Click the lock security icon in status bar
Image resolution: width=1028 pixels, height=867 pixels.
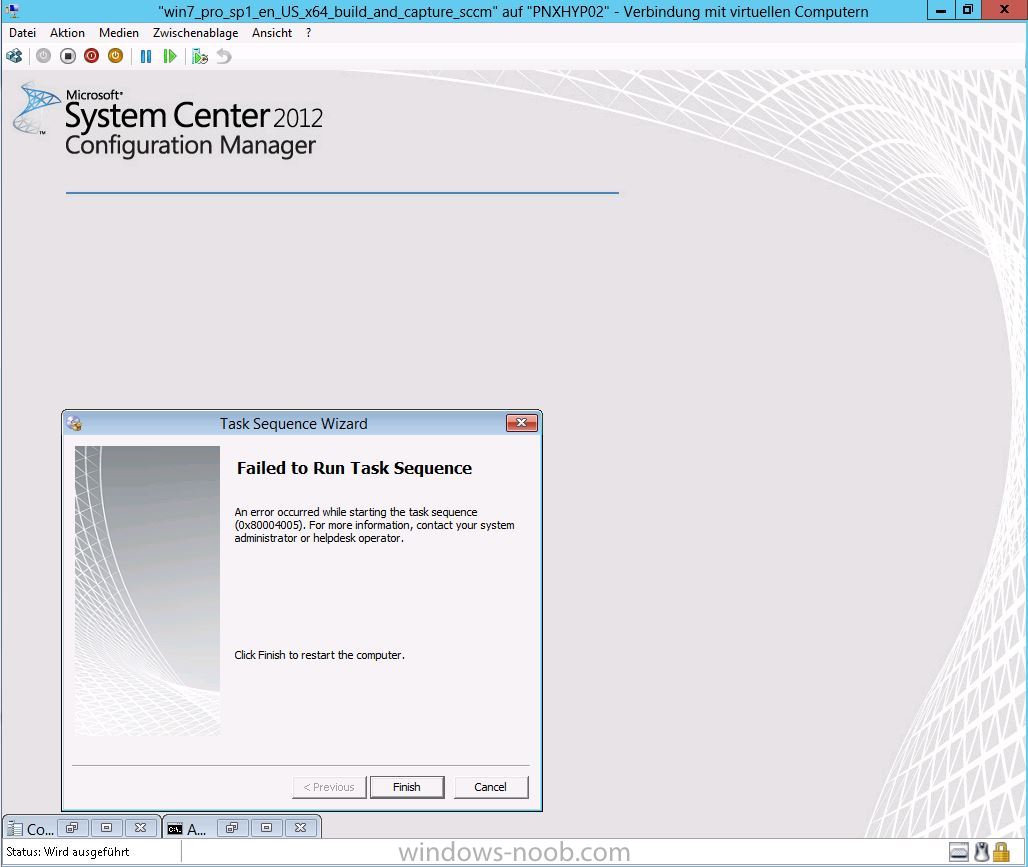pyautogui.click(x=1001, y=852)
